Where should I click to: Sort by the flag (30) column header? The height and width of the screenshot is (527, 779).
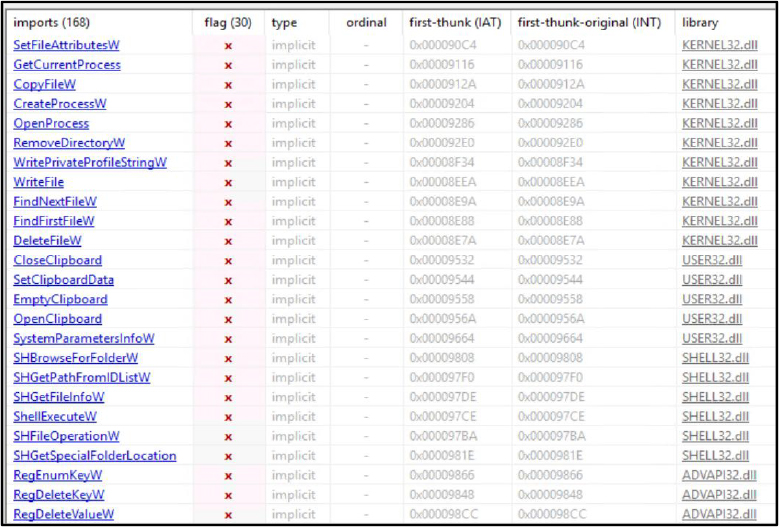coord(228,23)
